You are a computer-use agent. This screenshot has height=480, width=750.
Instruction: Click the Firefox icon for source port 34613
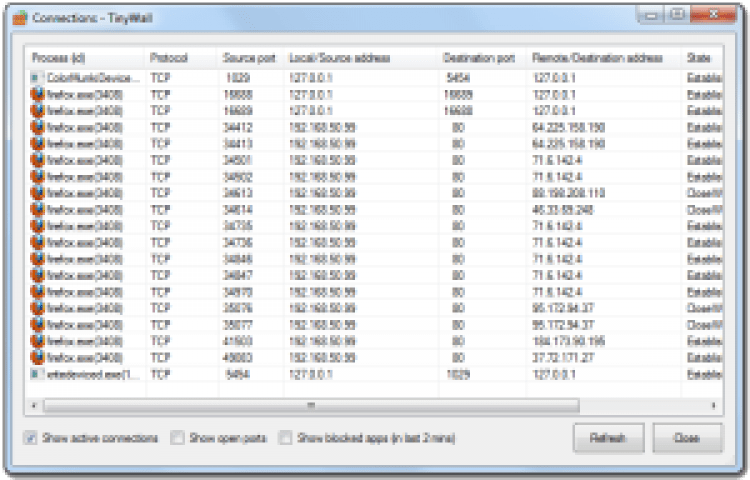pos(37,192)
